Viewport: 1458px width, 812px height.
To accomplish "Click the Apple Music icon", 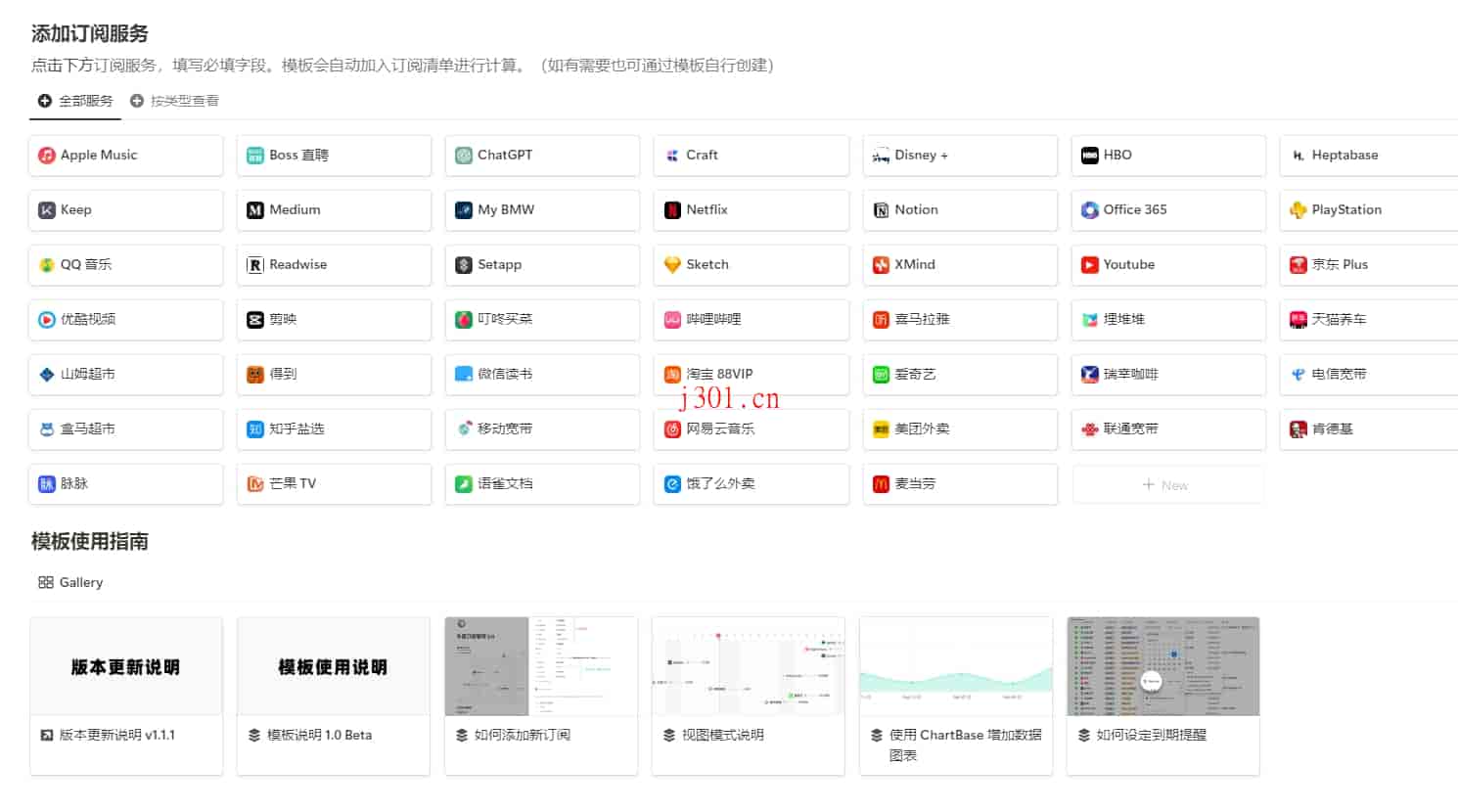I will pyautogui.click(x=47, y=156).
